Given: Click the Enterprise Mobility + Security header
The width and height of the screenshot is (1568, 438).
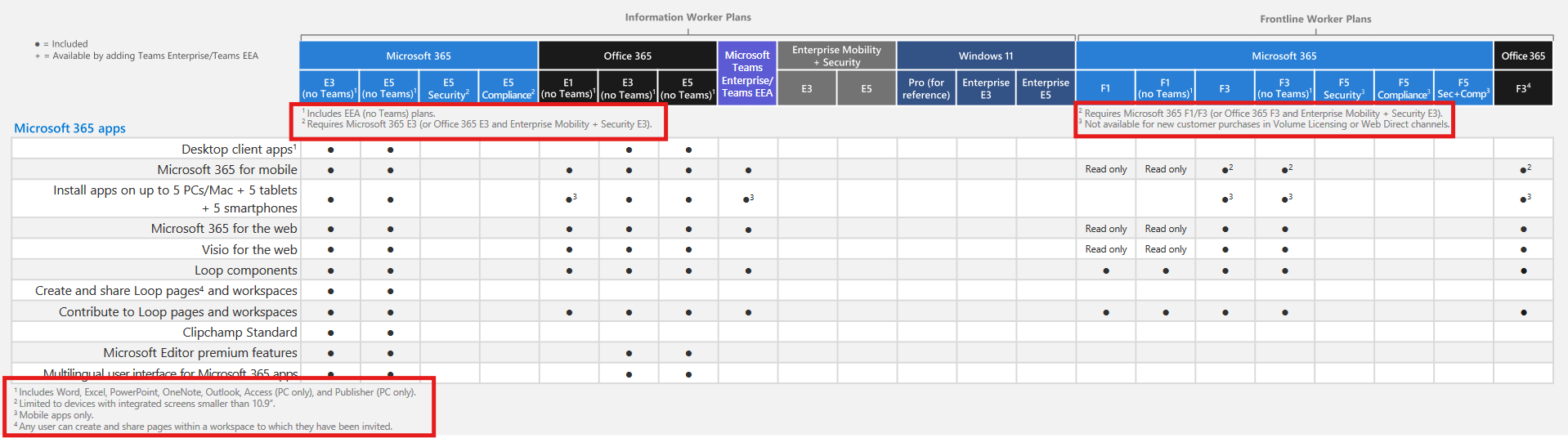Looking at the screenshot, I should 837,56.
